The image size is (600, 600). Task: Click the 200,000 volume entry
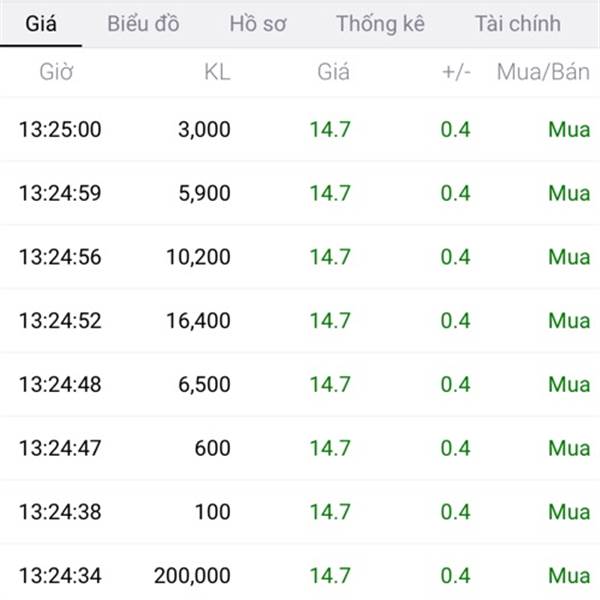192,576
